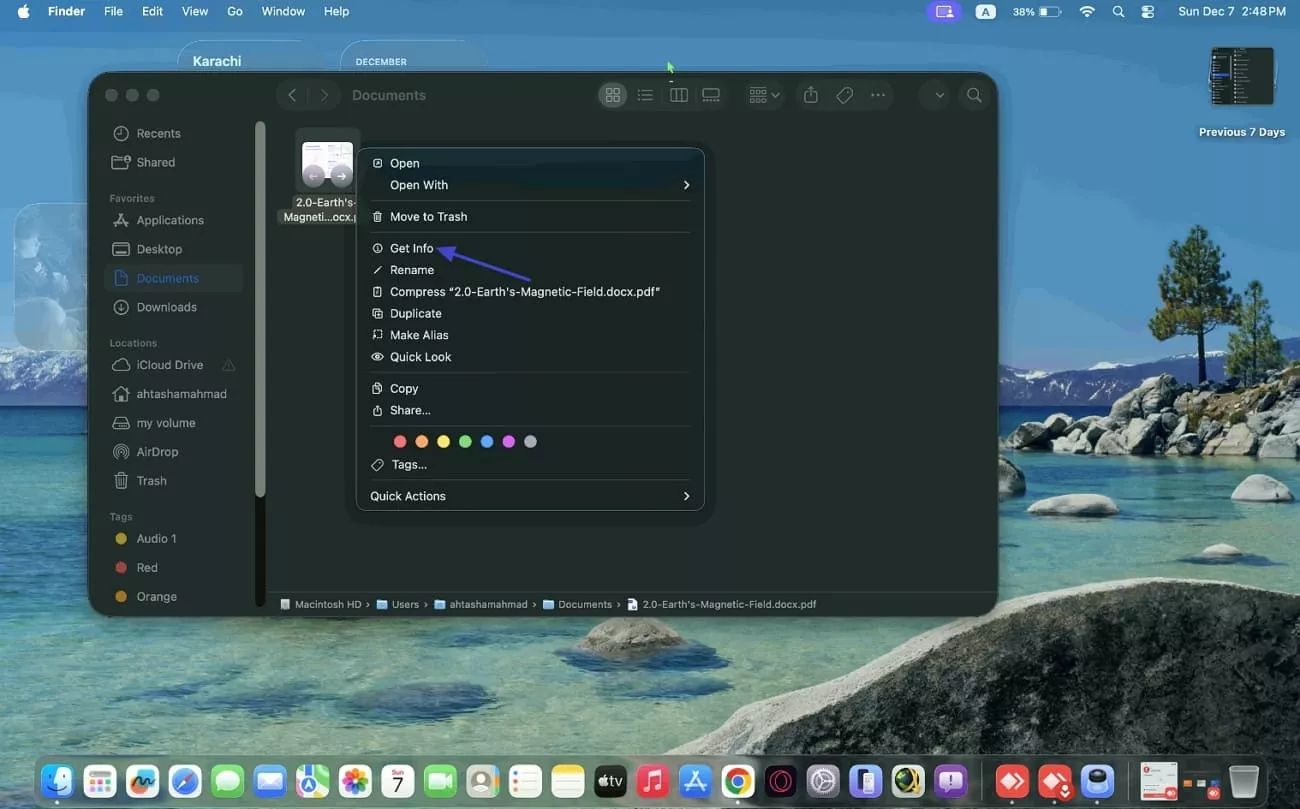Open the Go menu in the menu bar
Image resolution: width=1300 pixels, height=809 pixels.
[234, 11]
